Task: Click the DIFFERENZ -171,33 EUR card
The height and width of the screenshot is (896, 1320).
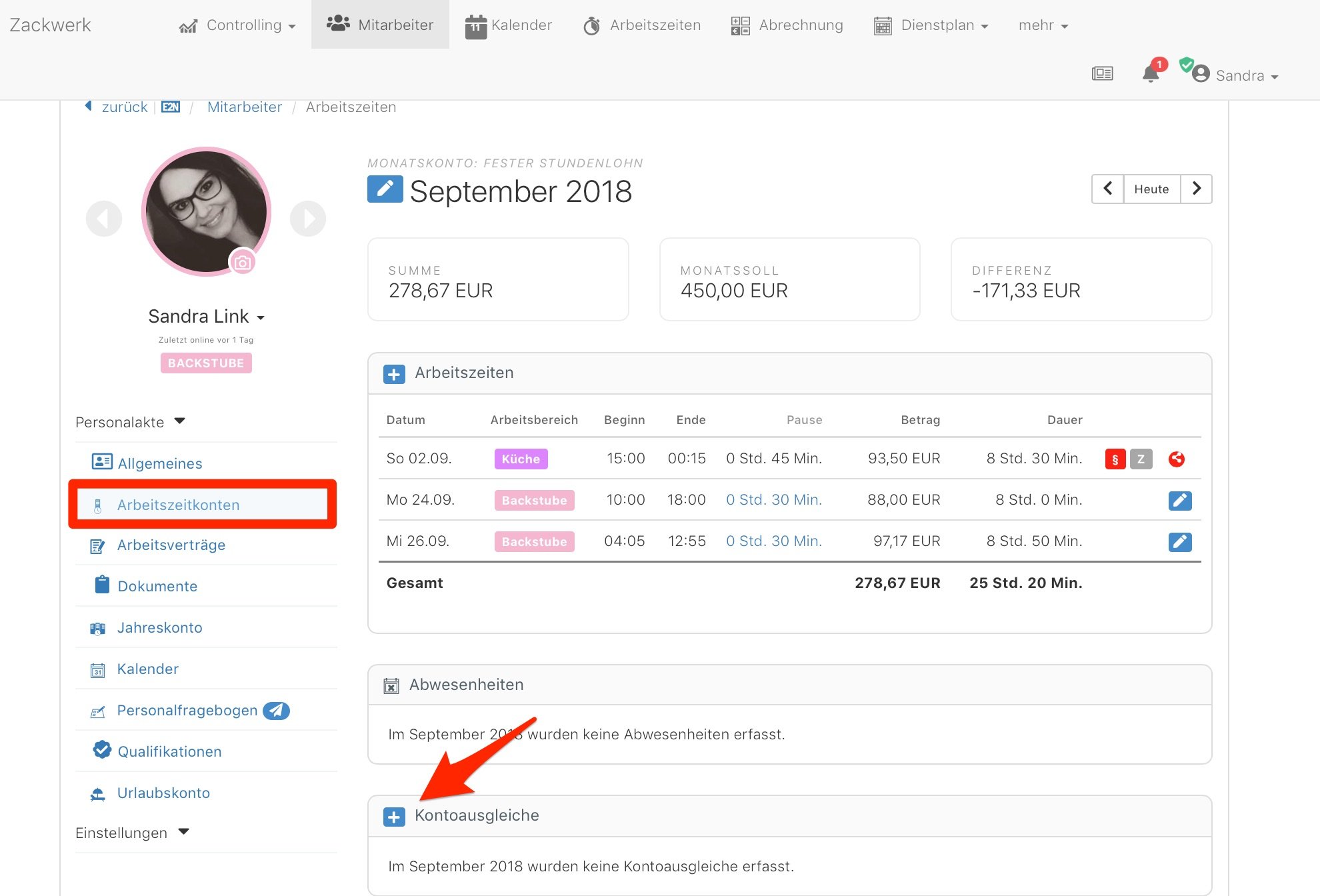Action: point(1081,279)
